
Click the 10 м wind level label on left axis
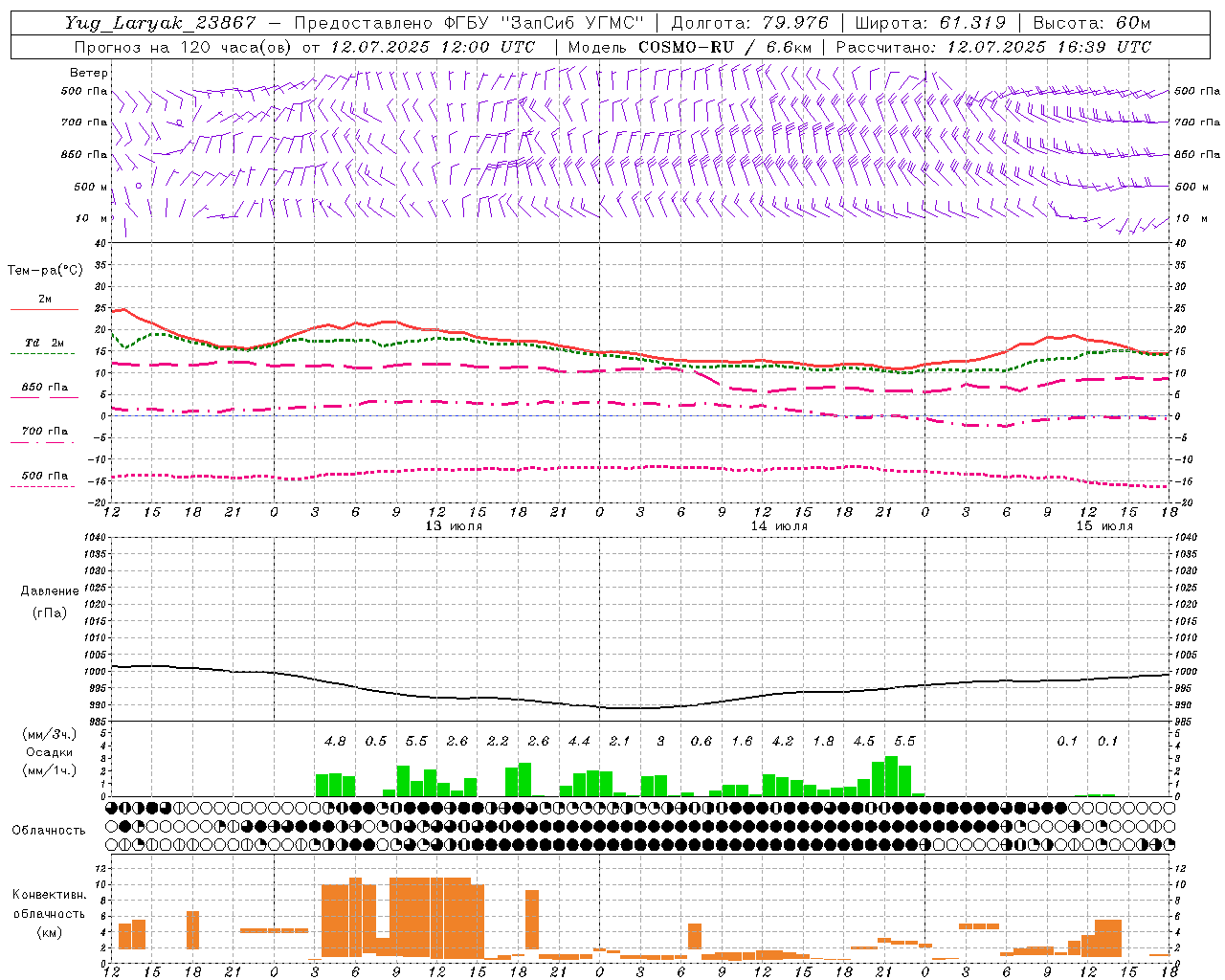92,218
